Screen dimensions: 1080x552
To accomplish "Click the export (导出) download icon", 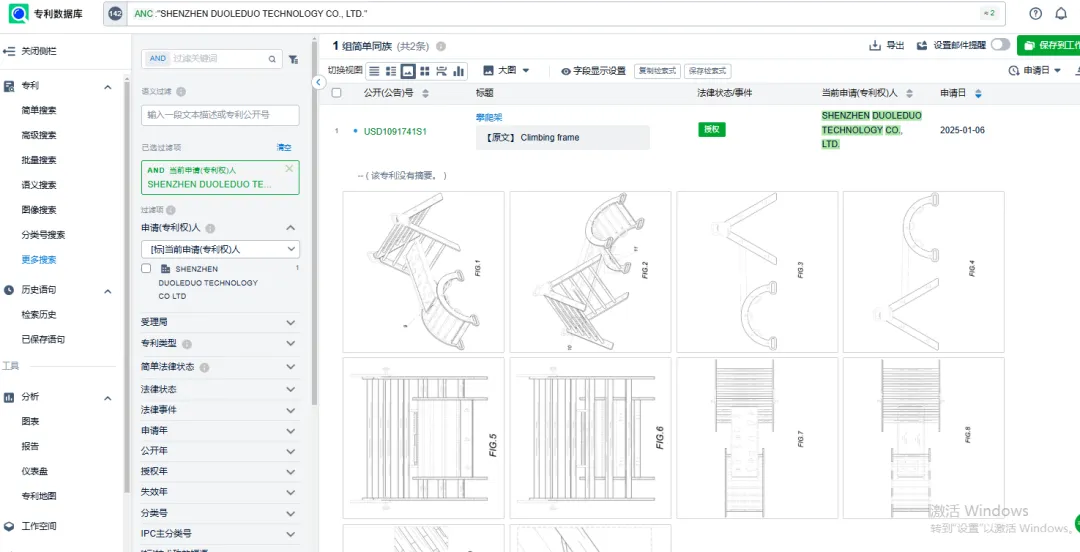I will (875, 45).
